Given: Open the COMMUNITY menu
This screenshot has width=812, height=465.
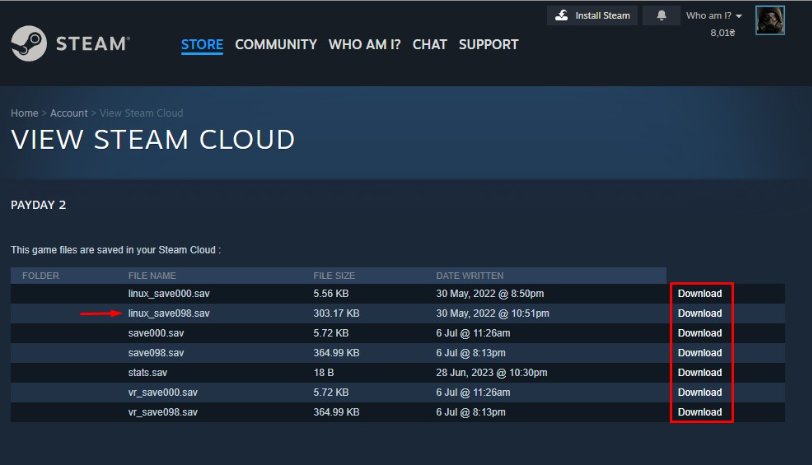Looking at the screenshot, I should pos(275,44).
